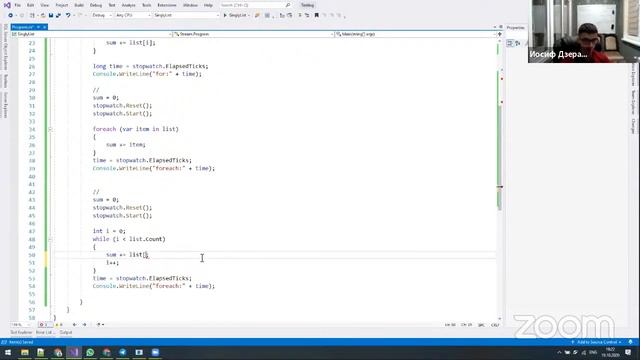Click the notifications bell in status bar
Image resolution: width=640 pixels, height=360 pixels.
pos(631,342)
